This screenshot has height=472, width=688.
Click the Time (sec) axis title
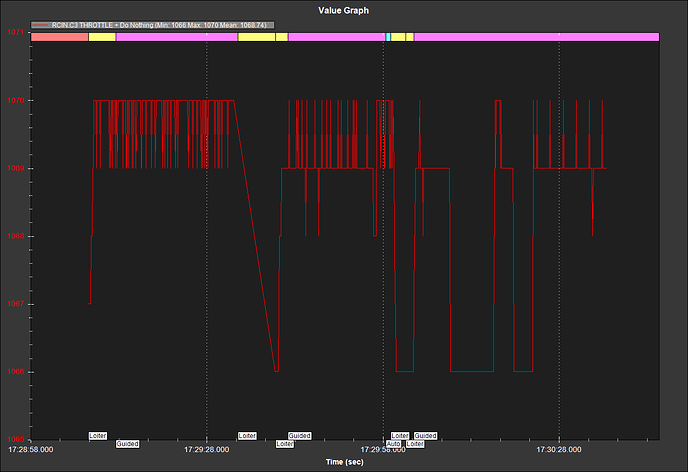pos(345,462)
